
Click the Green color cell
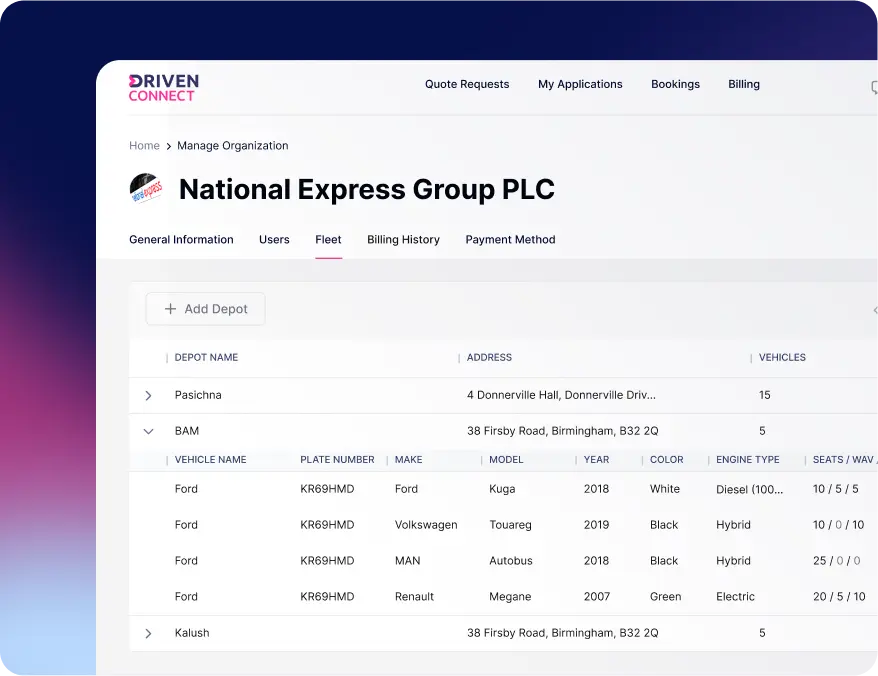pyautogui.click(x=666, y=597)
